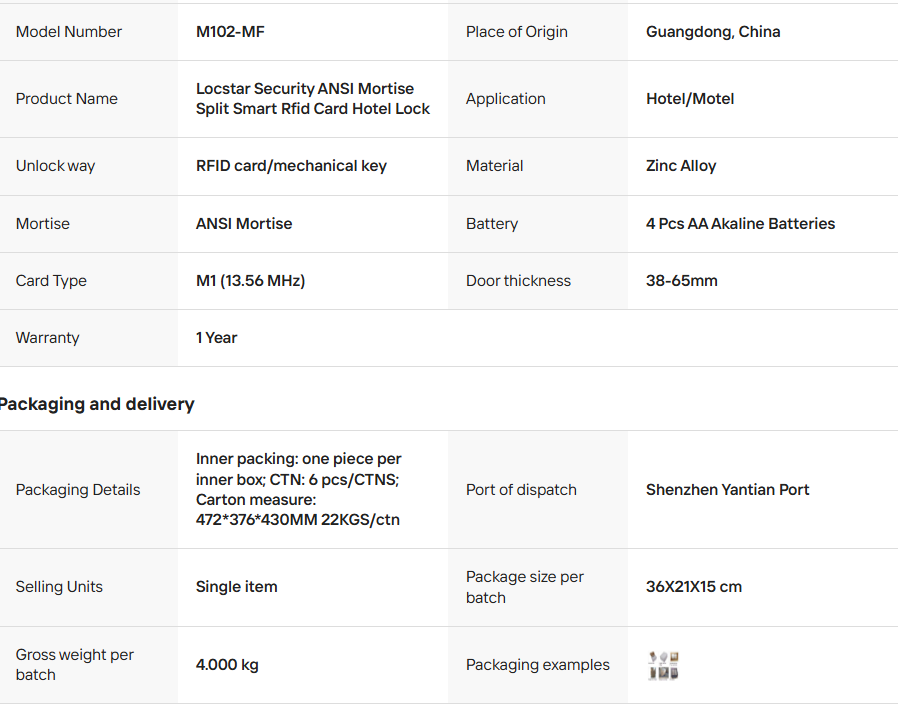
Task: Click the Packaging Details label cell
Action: pos(78,490)
